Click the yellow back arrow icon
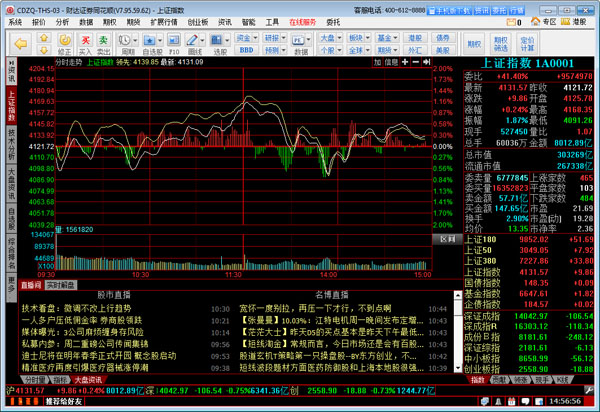This screenshot has height=412, width=600. tap(21, 44)
